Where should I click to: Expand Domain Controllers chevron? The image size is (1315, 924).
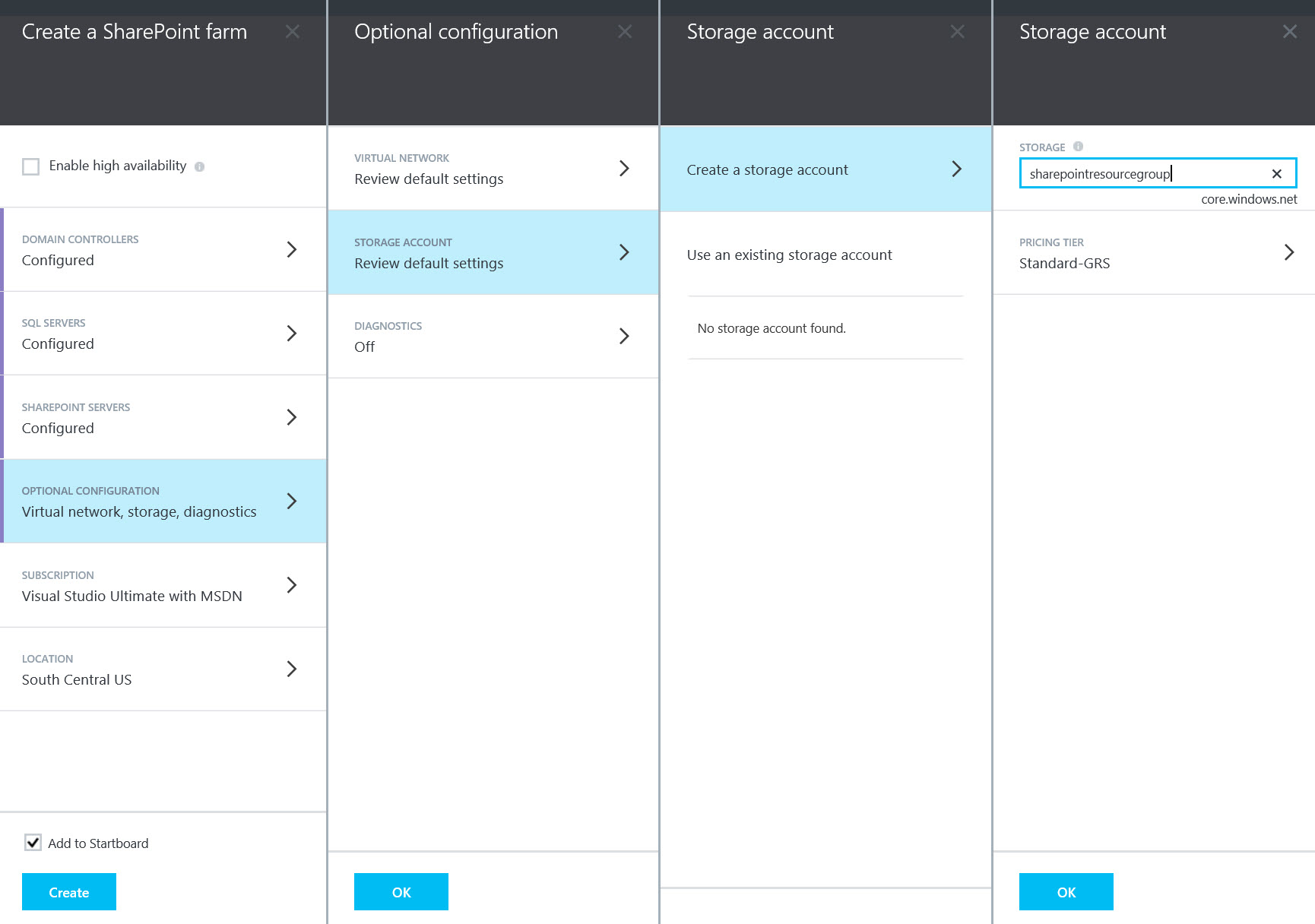(291, 249)
